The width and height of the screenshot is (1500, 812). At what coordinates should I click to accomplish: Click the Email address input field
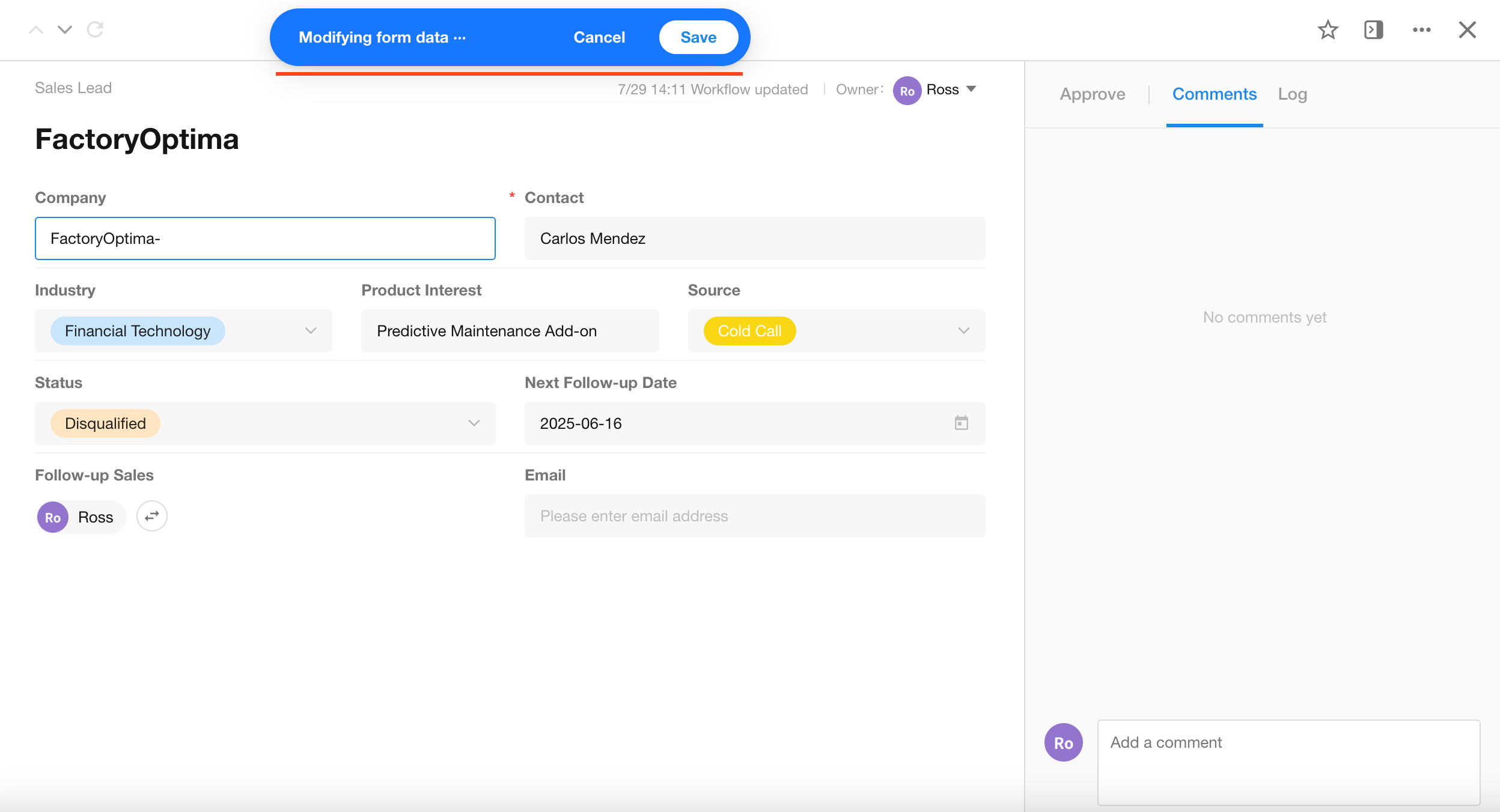[x=754, y=515]
